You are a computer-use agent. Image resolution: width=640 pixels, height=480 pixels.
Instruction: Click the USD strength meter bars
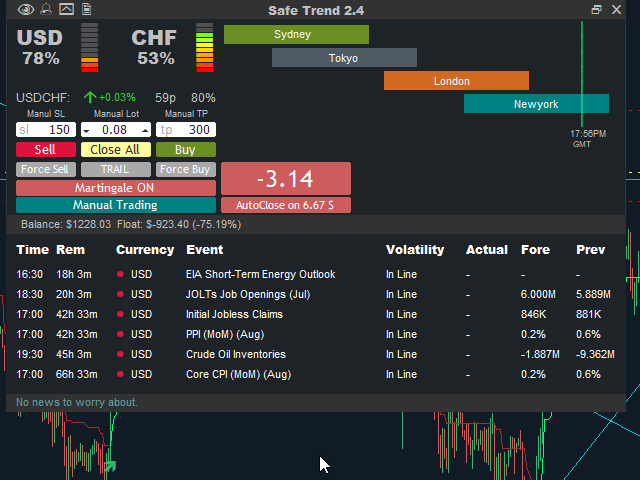pos(89,47)
